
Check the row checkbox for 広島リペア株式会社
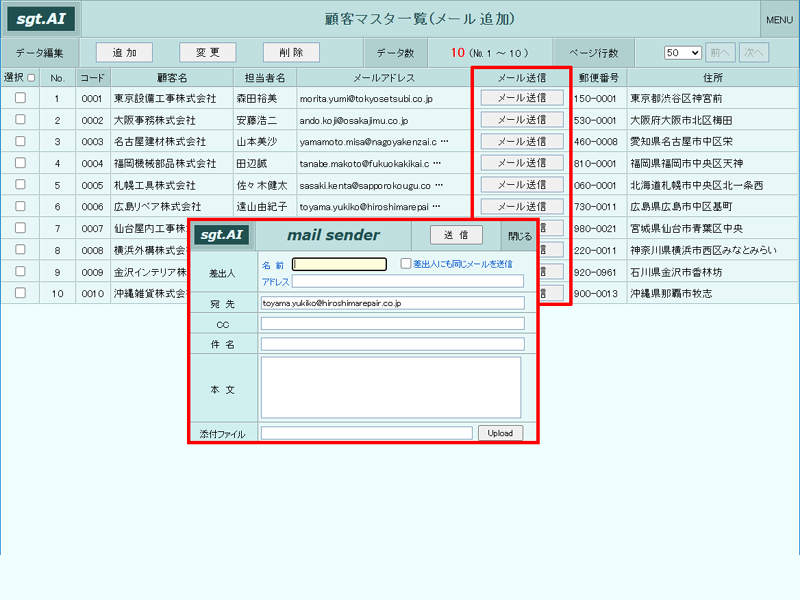tap(20, 206)
